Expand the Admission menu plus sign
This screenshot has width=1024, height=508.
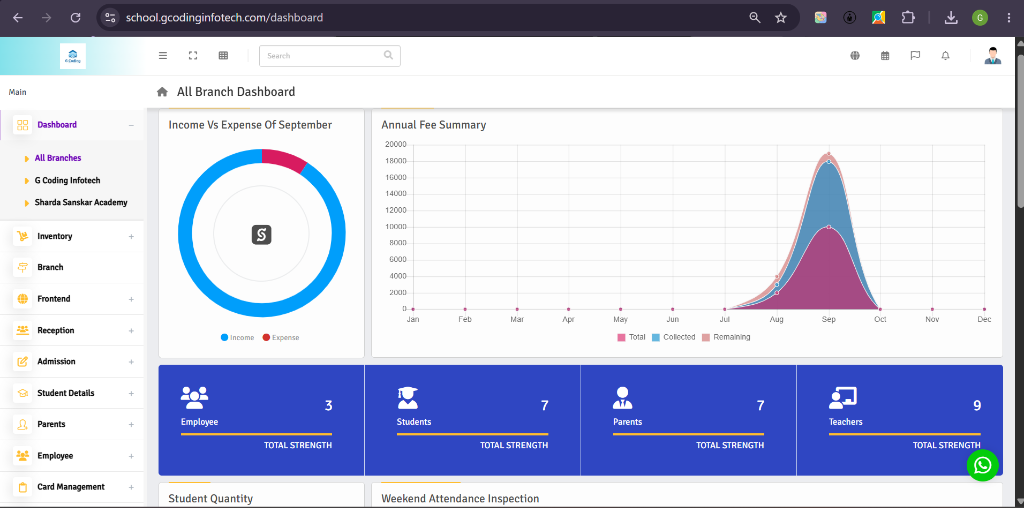tap(131, 362)
